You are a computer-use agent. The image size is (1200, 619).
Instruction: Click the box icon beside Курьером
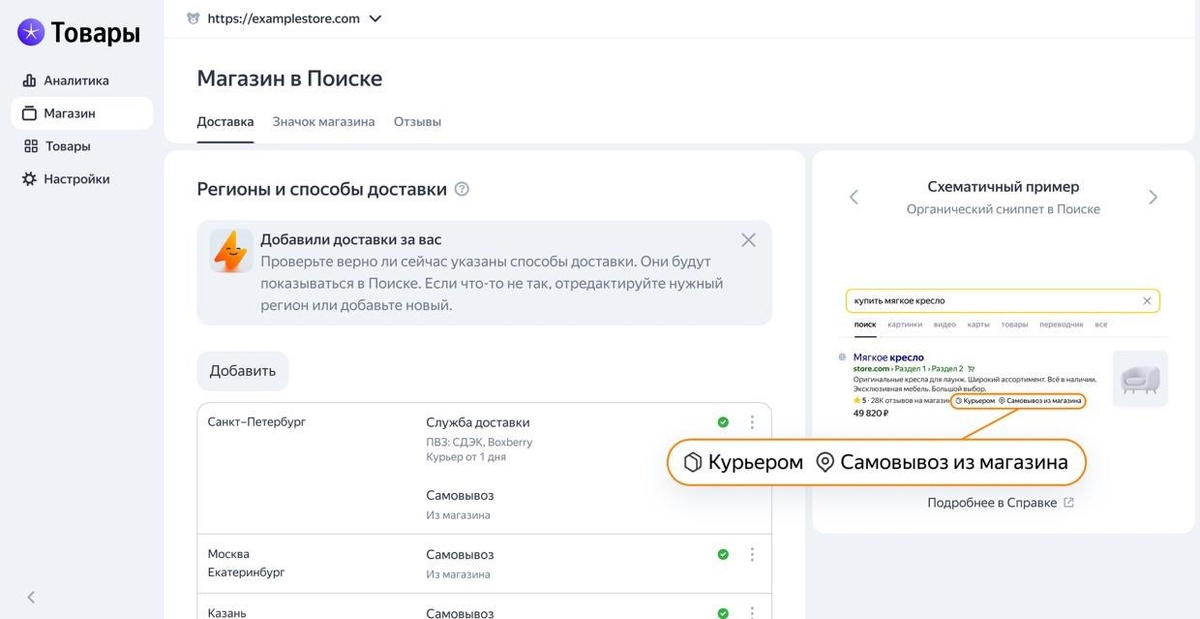pyautogui.click(x=693, y=463)
